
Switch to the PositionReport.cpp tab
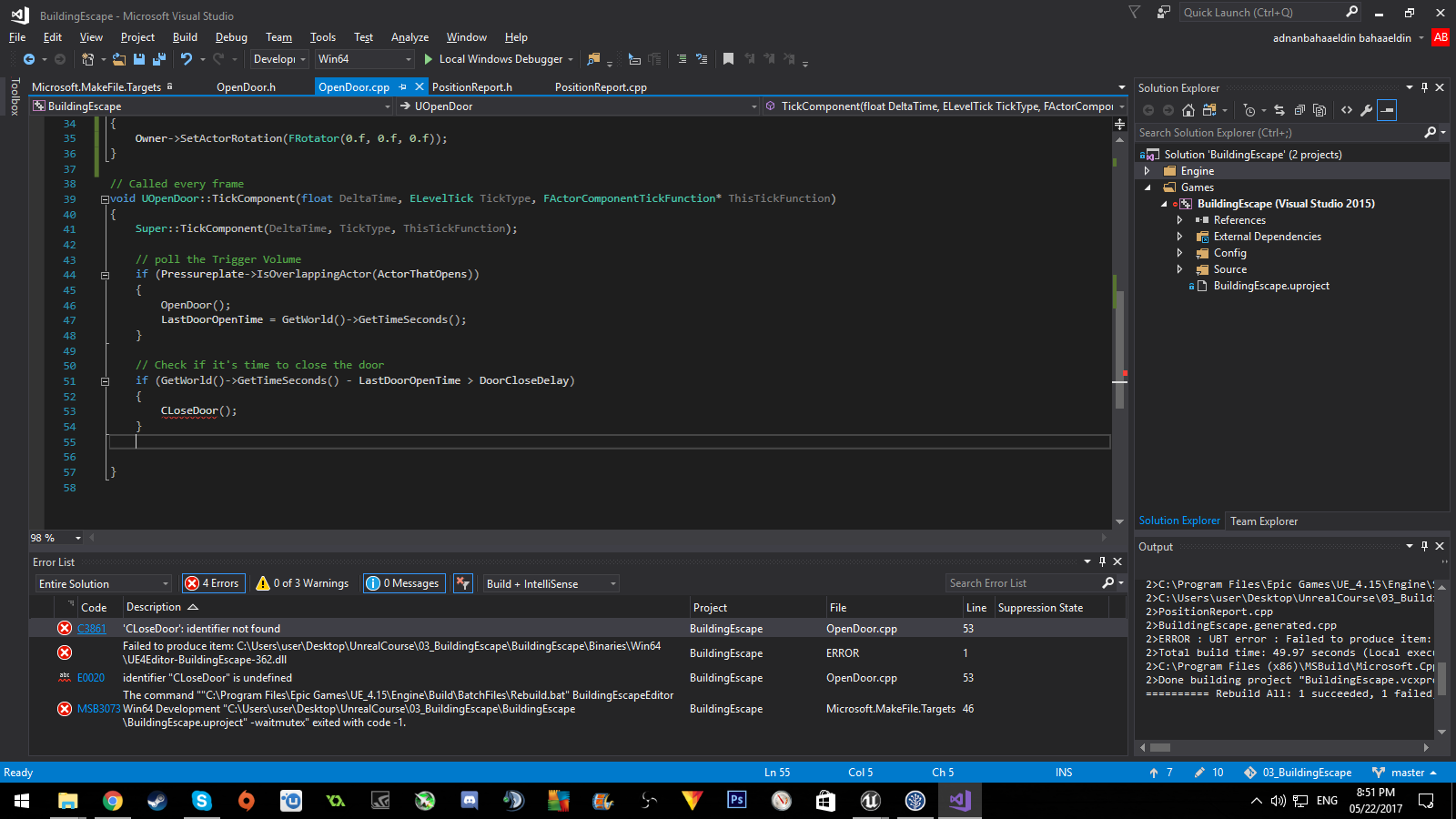(x=601, y=87)
